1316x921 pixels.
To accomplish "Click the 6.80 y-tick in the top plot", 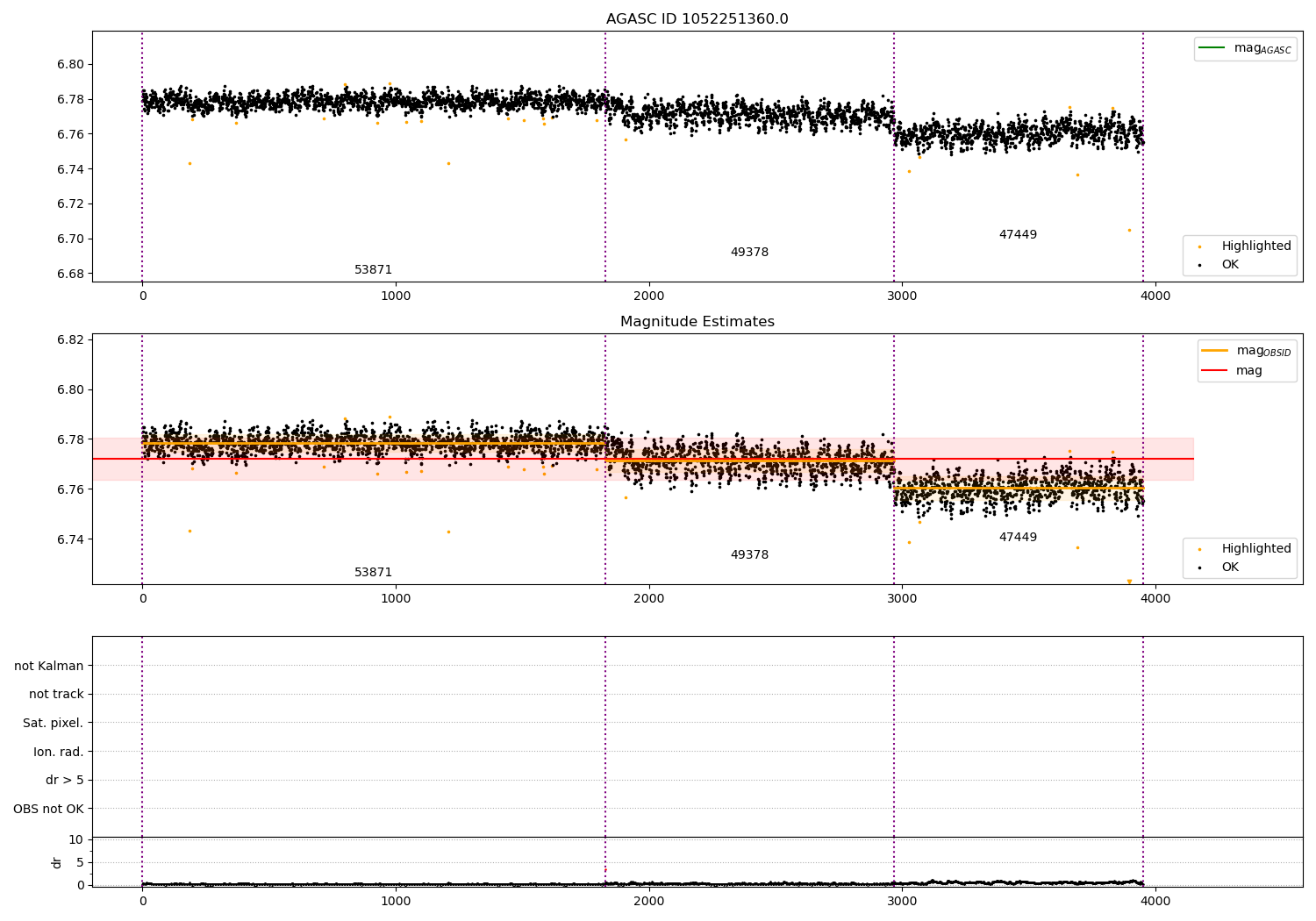I will tap(71, 65).
